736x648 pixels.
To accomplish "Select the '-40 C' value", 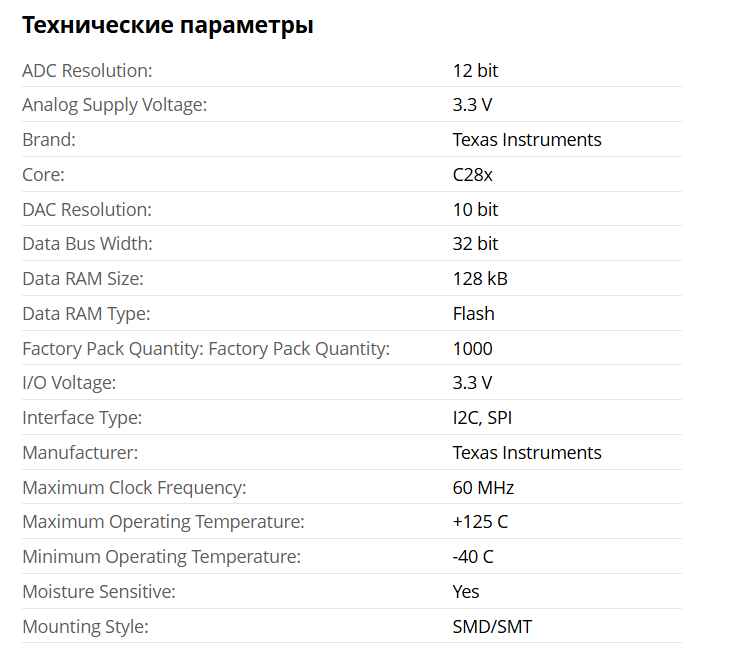I will pos(473,557).
